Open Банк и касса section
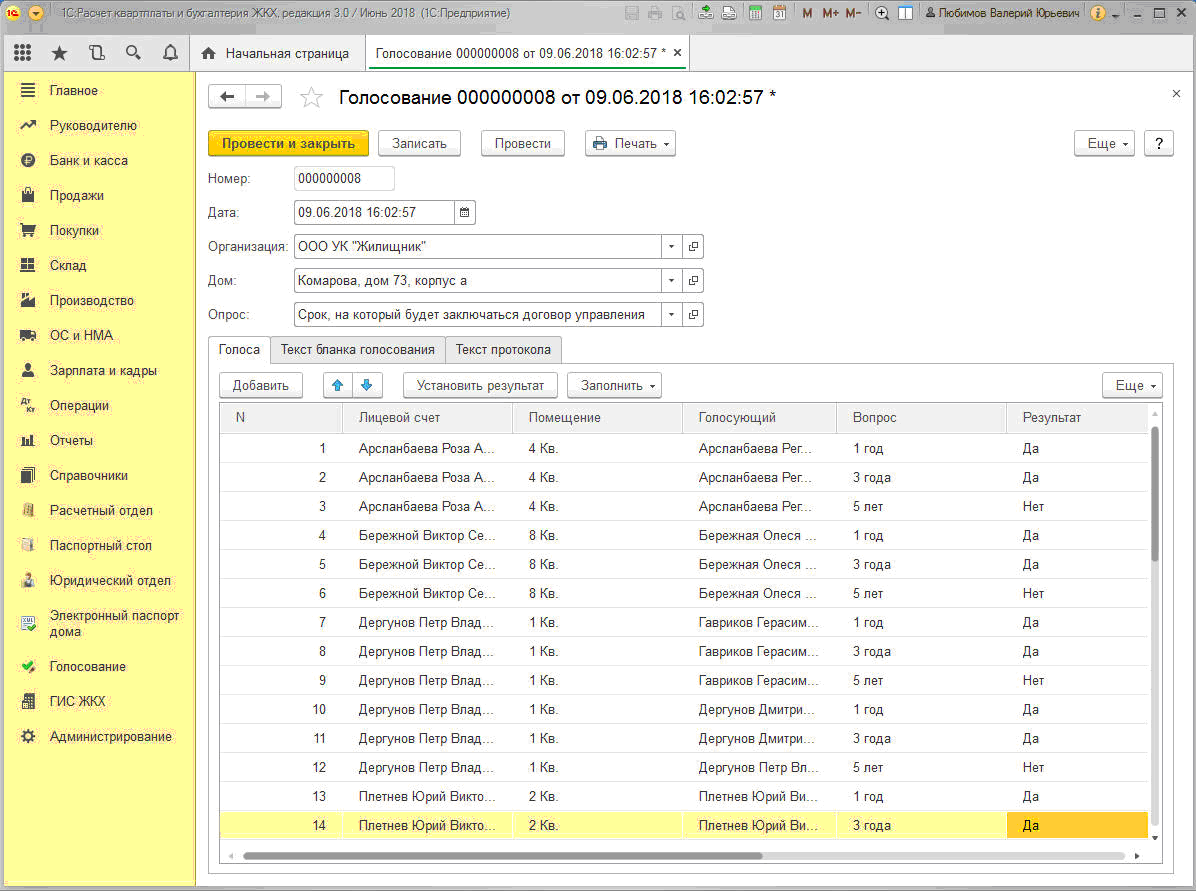The height and width of the screenshot is (891, 1196). tap(88, 160)
